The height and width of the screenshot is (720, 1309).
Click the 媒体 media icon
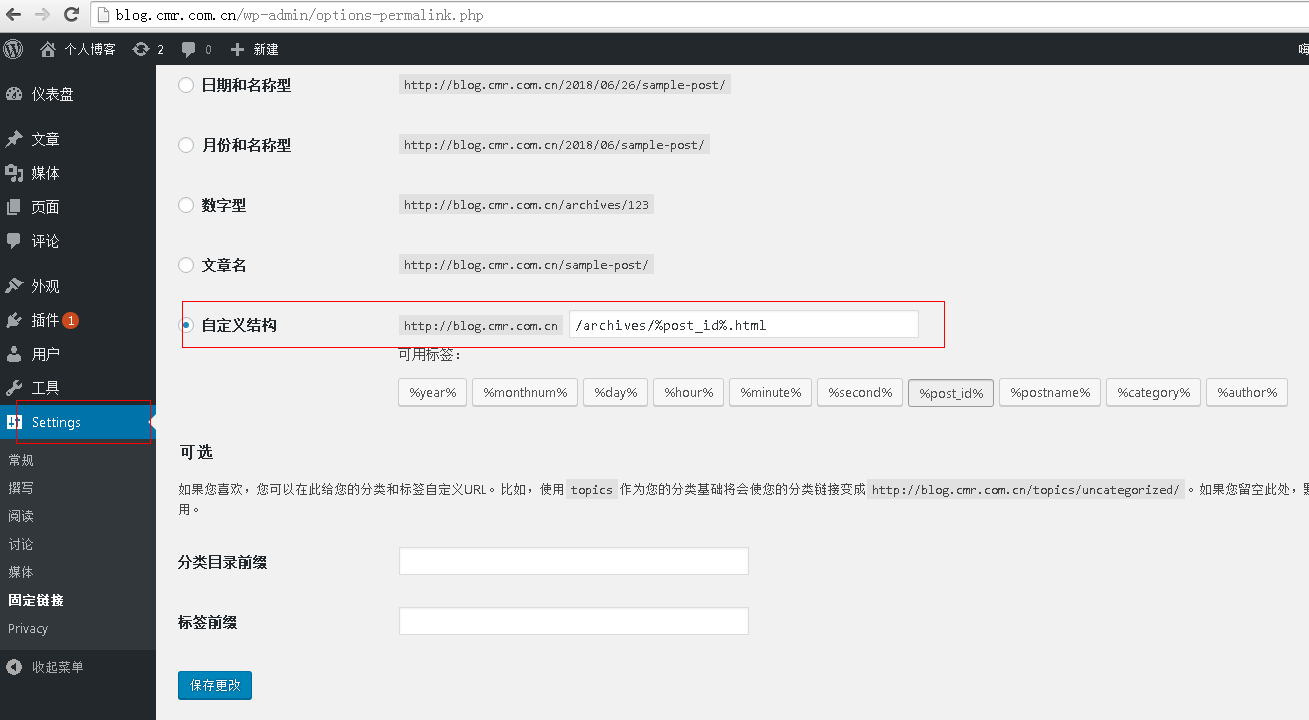[14, 173]
